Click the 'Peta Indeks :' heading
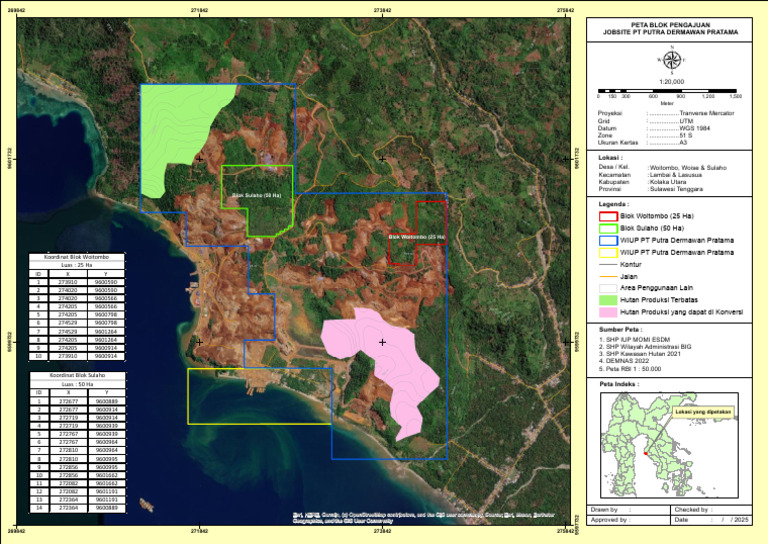Screen dimensions: 768x544 point(619,384)
